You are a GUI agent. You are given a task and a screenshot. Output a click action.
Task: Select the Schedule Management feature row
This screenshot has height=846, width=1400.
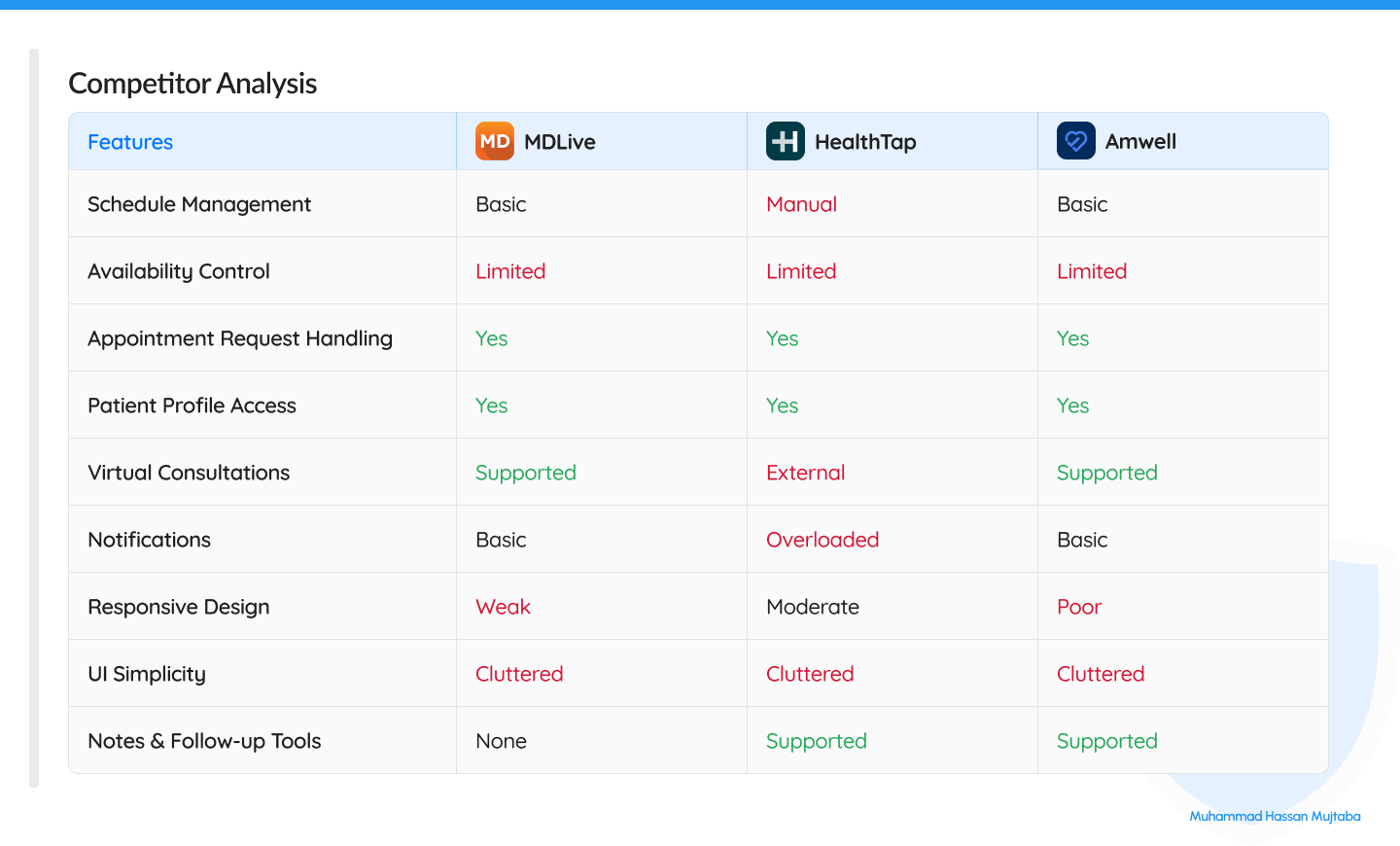pos(199,203)
